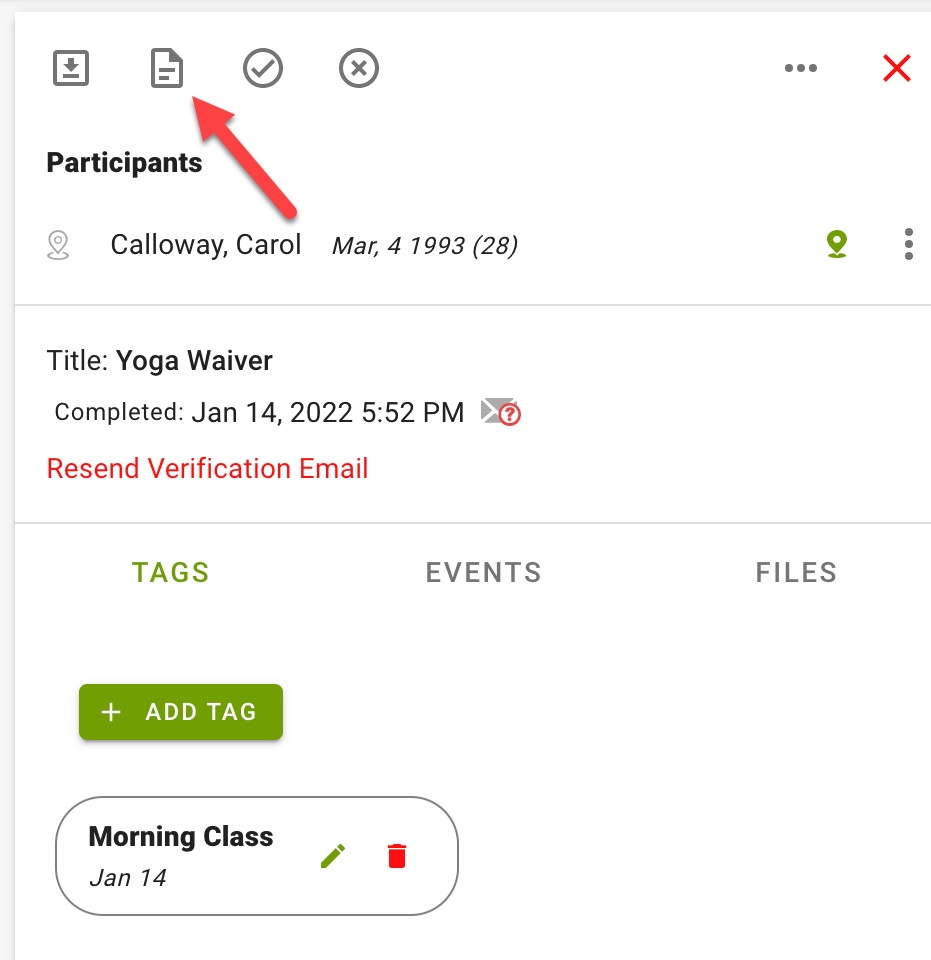Edit the Morning Class tag with pencil
The width and height of the screenshot is (931, 960).
333,856
